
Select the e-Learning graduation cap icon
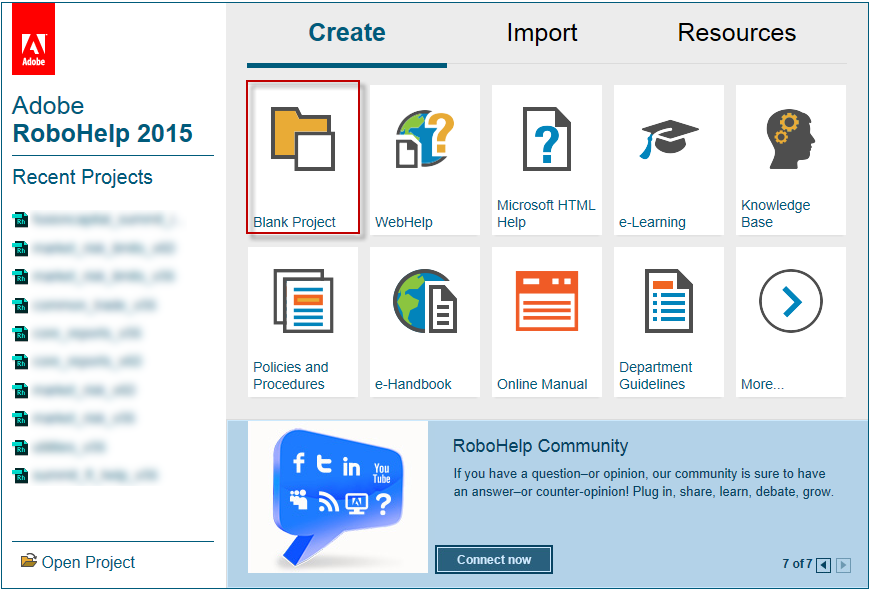tap(668, 139)
